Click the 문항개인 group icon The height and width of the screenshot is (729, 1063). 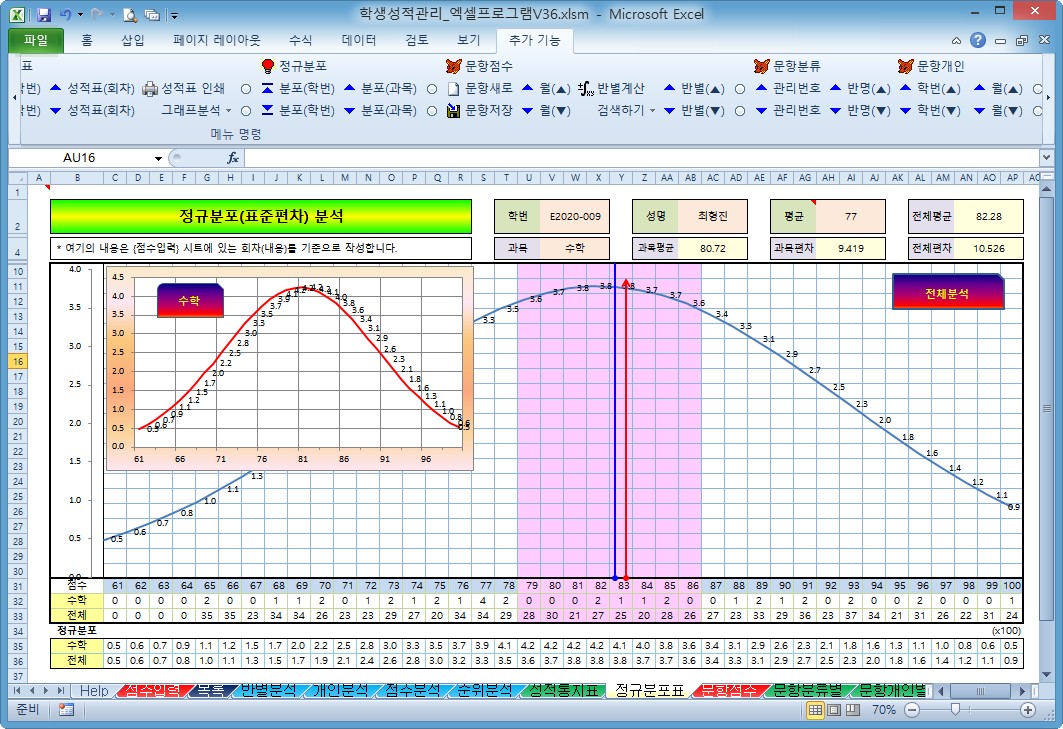905,66
